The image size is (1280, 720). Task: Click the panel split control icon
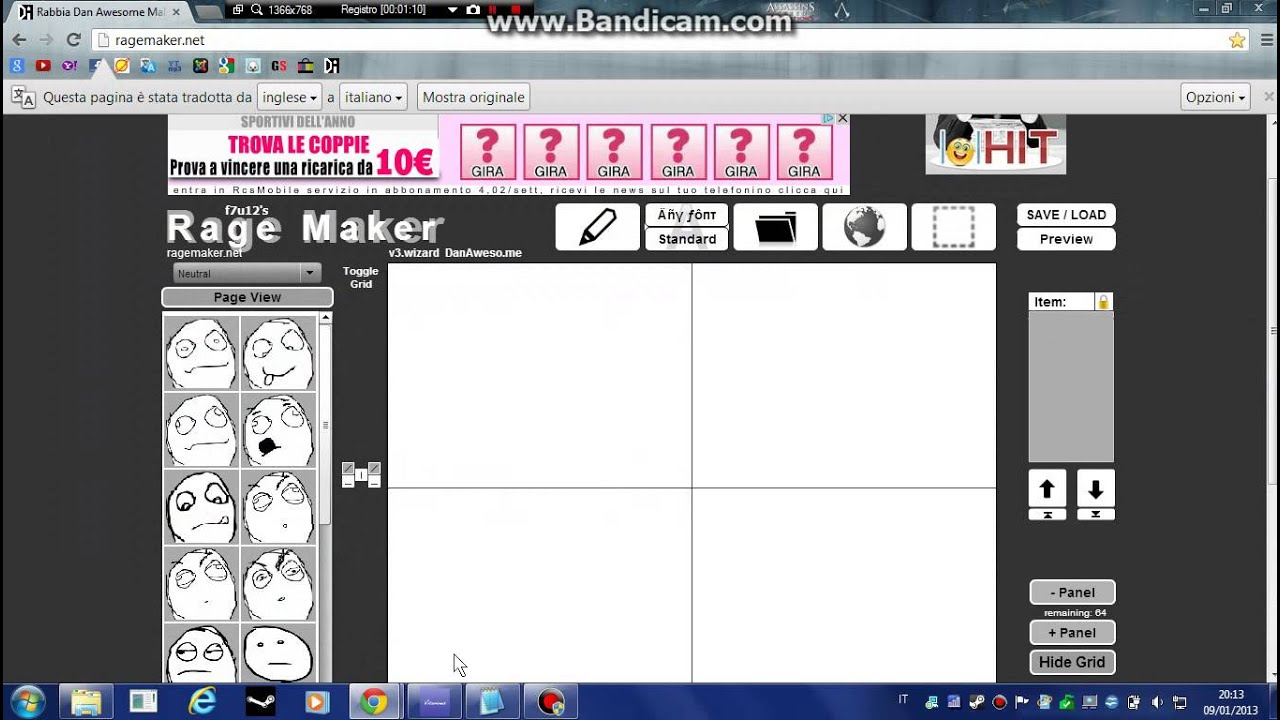(x=361, y=475)
